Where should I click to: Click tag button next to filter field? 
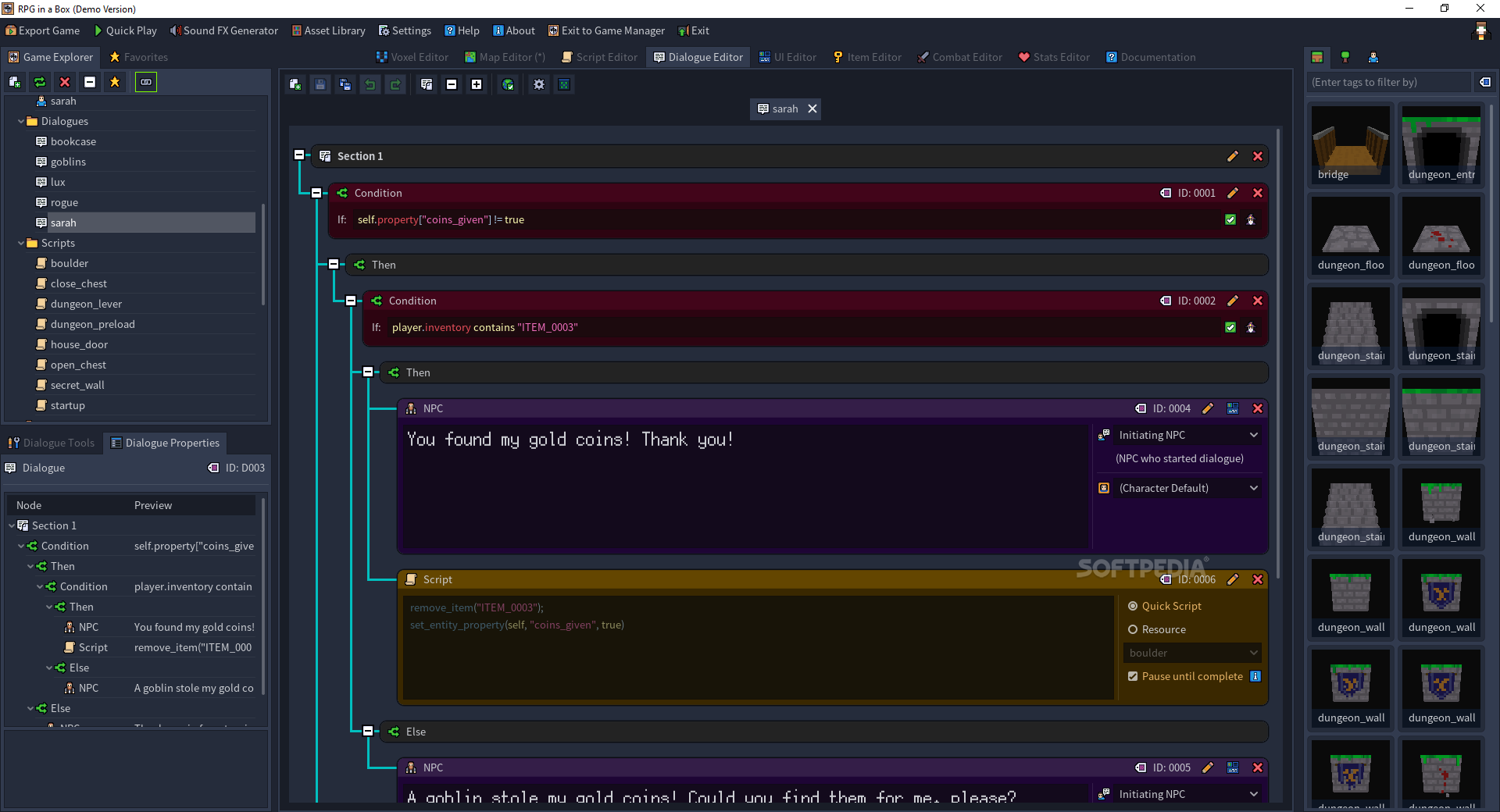(x=1485, y=82)
